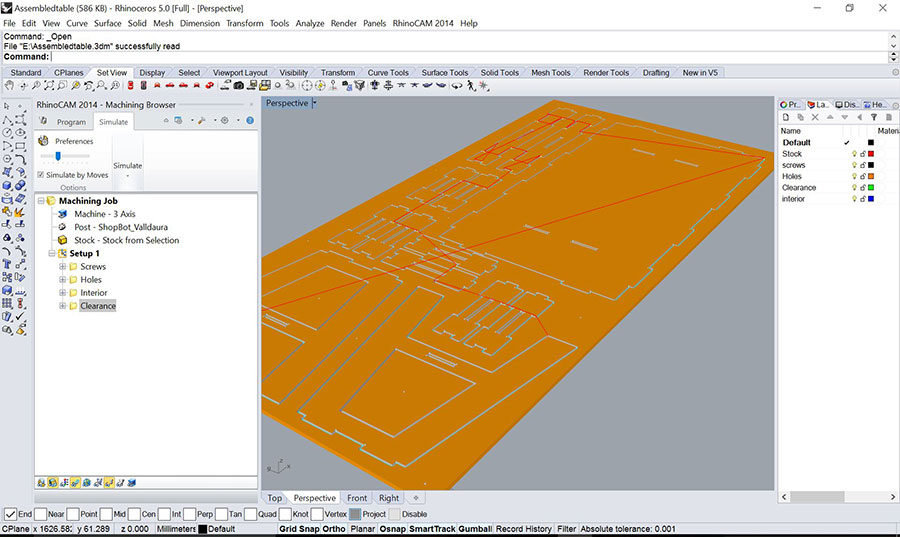Toggle Ortho in status bar
This screenshot has height=537, width=900.
[x=333, y=529]
